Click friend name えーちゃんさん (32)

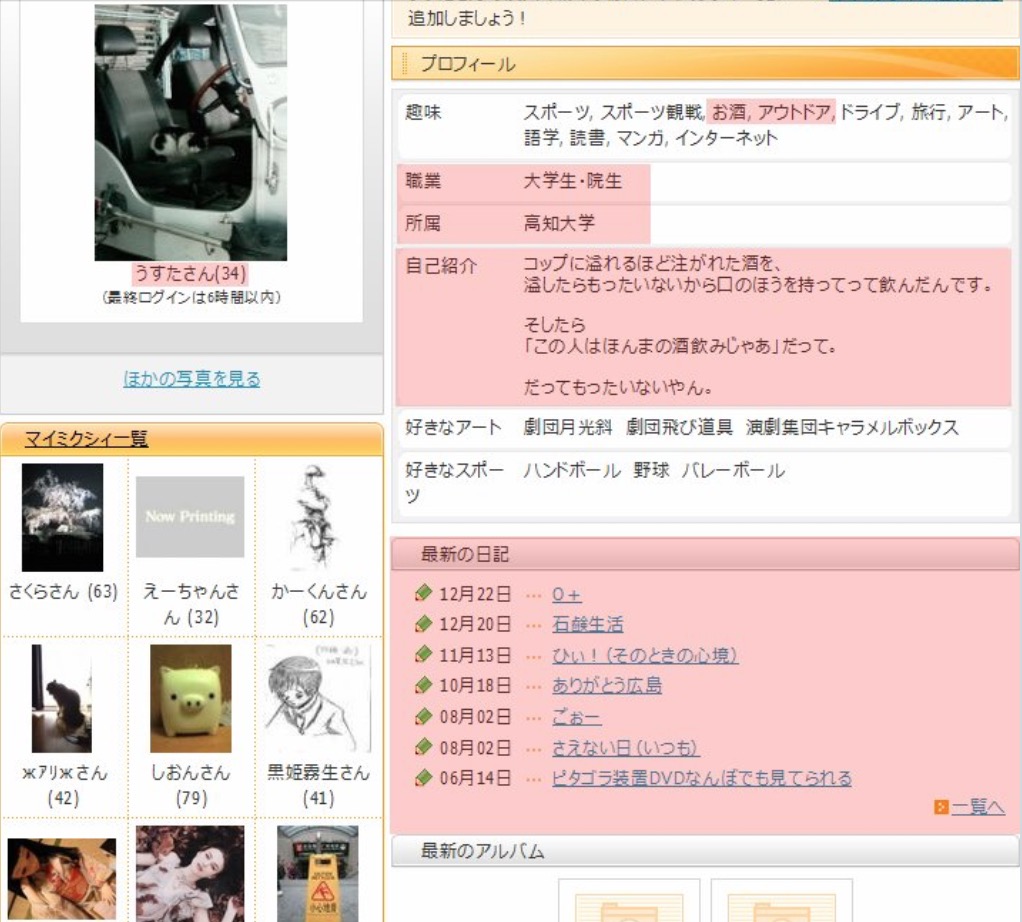191,604
